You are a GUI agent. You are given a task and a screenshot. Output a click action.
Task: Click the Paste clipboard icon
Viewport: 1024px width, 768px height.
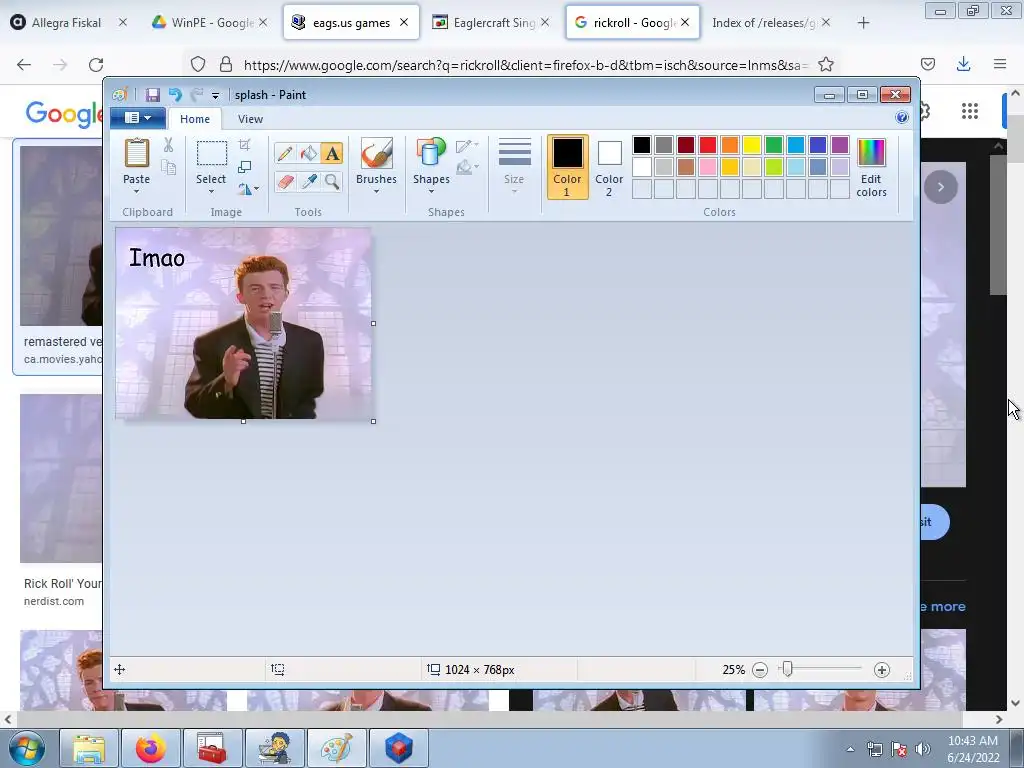pyautogui.click(x=136, y=154)
